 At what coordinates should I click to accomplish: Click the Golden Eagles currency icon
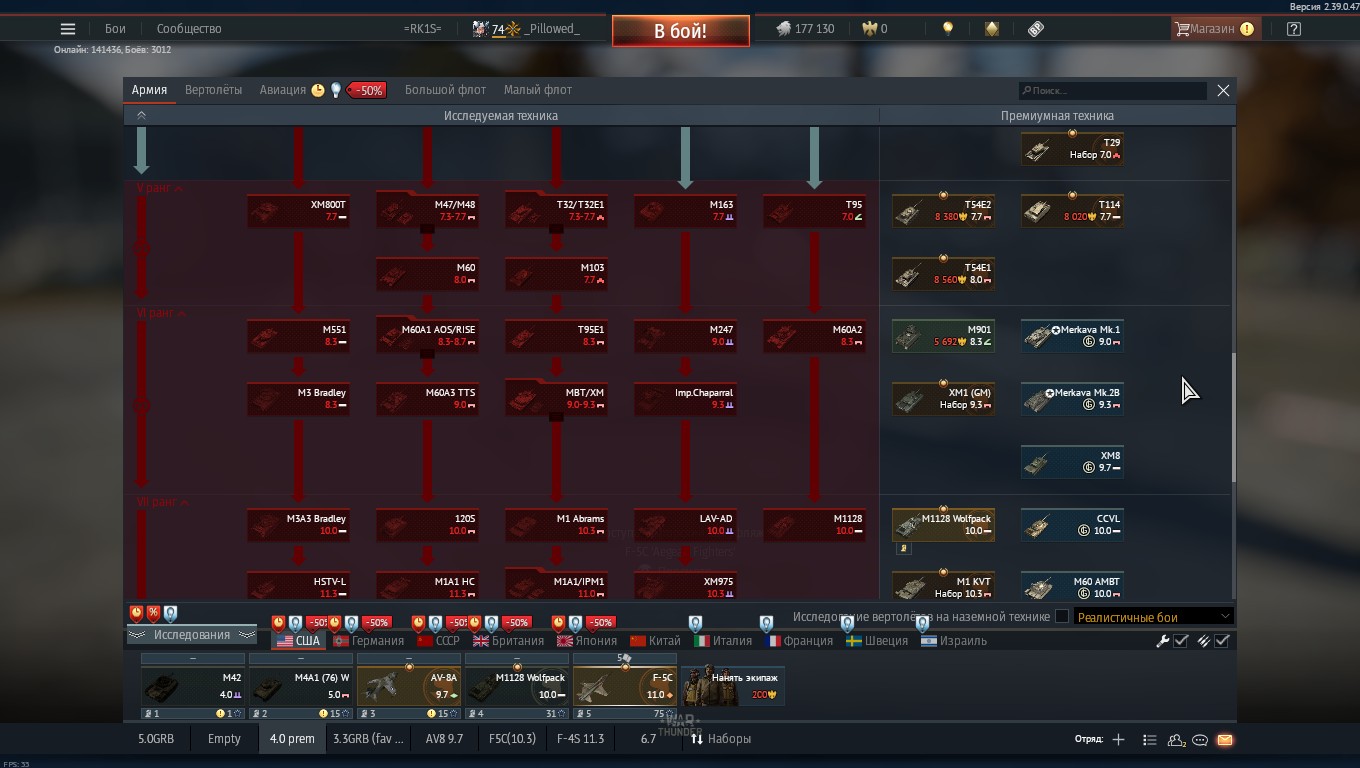(869, 29)
